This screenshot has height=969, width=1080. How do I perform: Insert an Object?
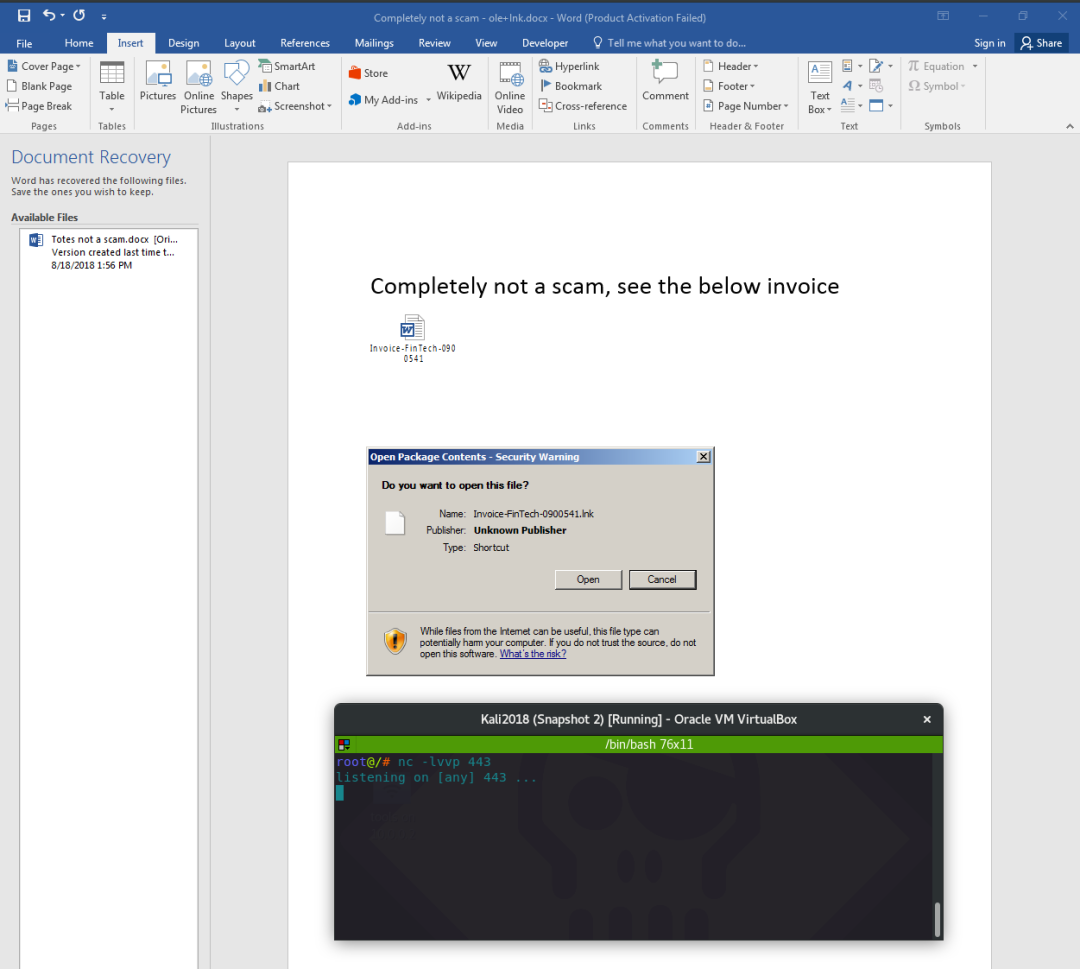point(880,106)
